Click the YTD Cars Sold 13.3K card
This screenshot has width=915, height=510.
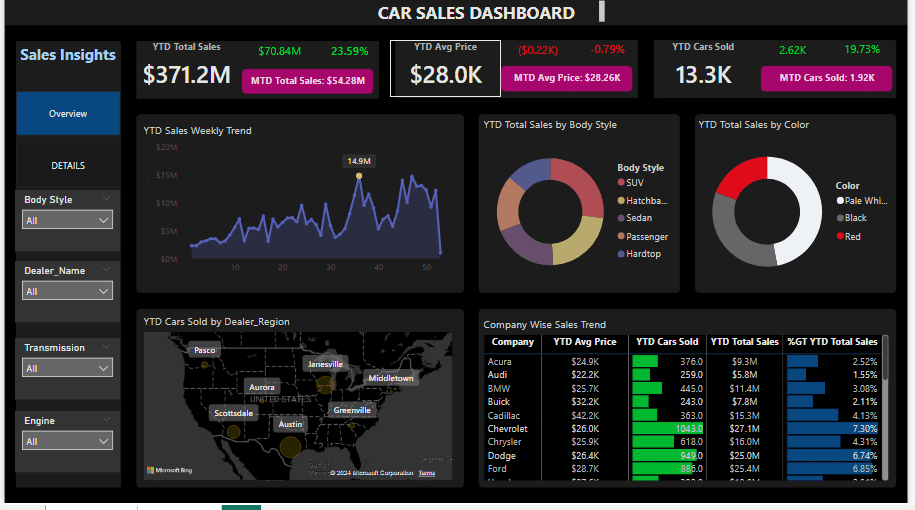[703, 68]
